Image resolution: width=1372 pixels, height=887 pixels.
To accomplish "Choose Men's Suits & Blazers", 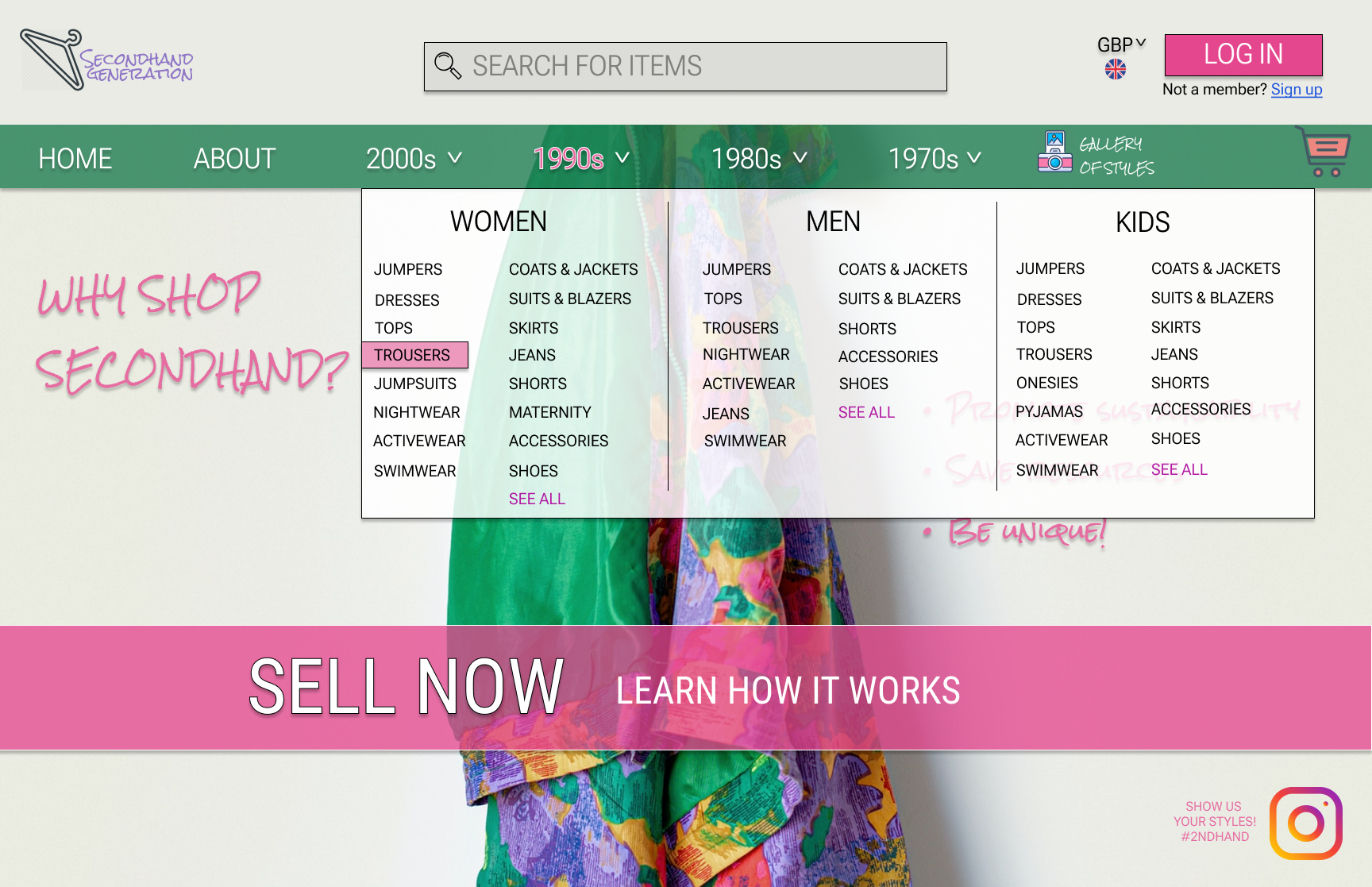I will (900, 299).
